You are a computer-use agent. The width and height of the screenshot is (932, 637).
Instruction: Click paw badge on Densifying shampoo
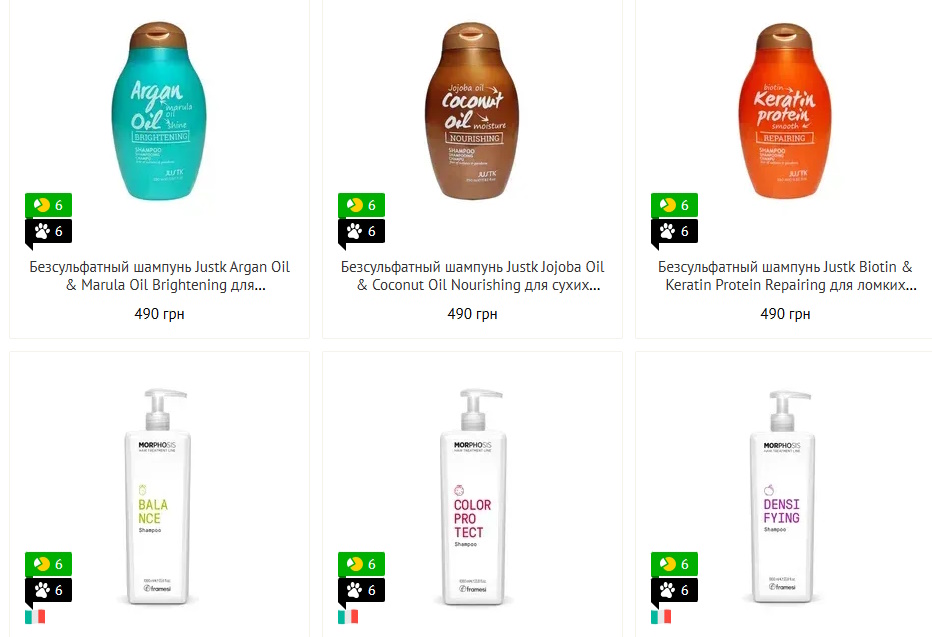click(674, 590)
